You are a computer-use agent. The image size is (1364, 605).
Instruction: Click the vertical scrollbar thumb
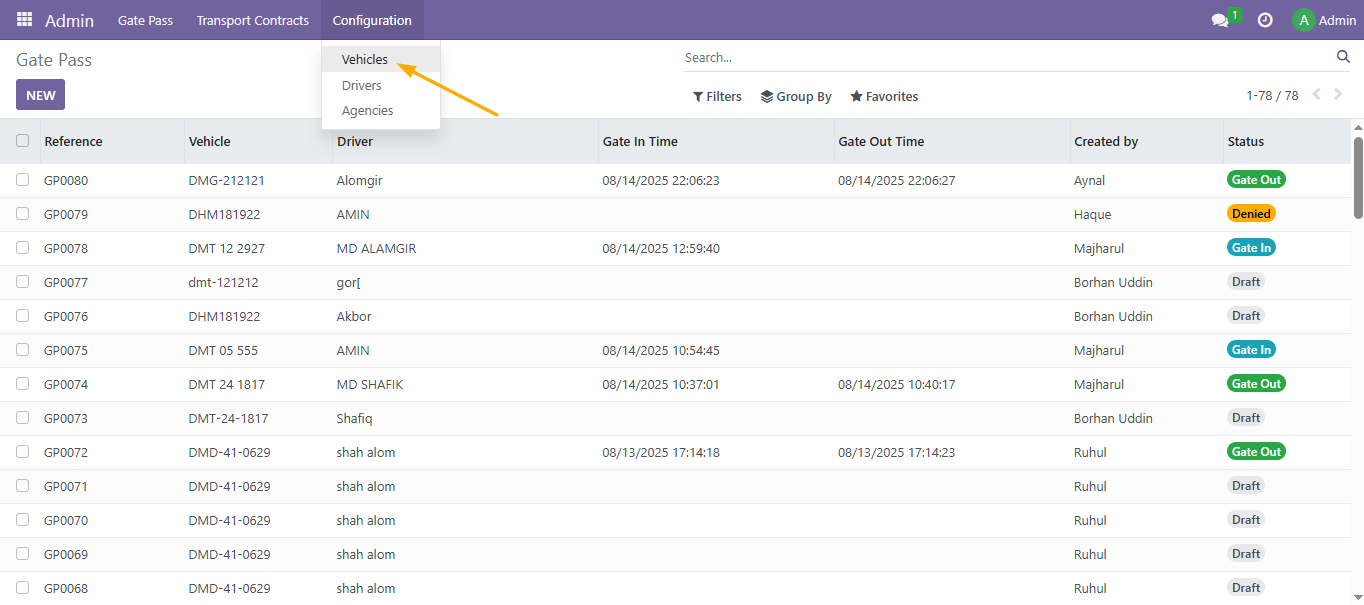click(1358, 177)
